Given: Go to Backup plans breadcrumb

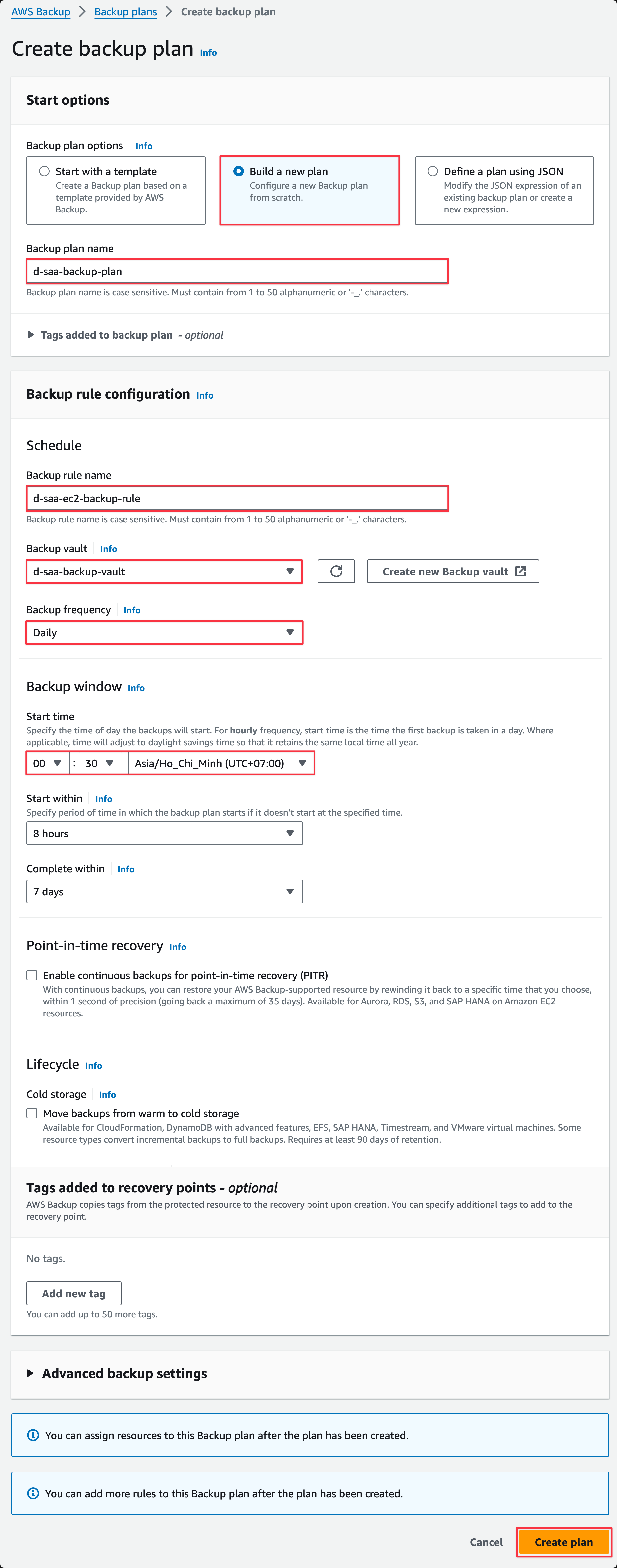Looking at the screenshot, I should pos(125,12).
